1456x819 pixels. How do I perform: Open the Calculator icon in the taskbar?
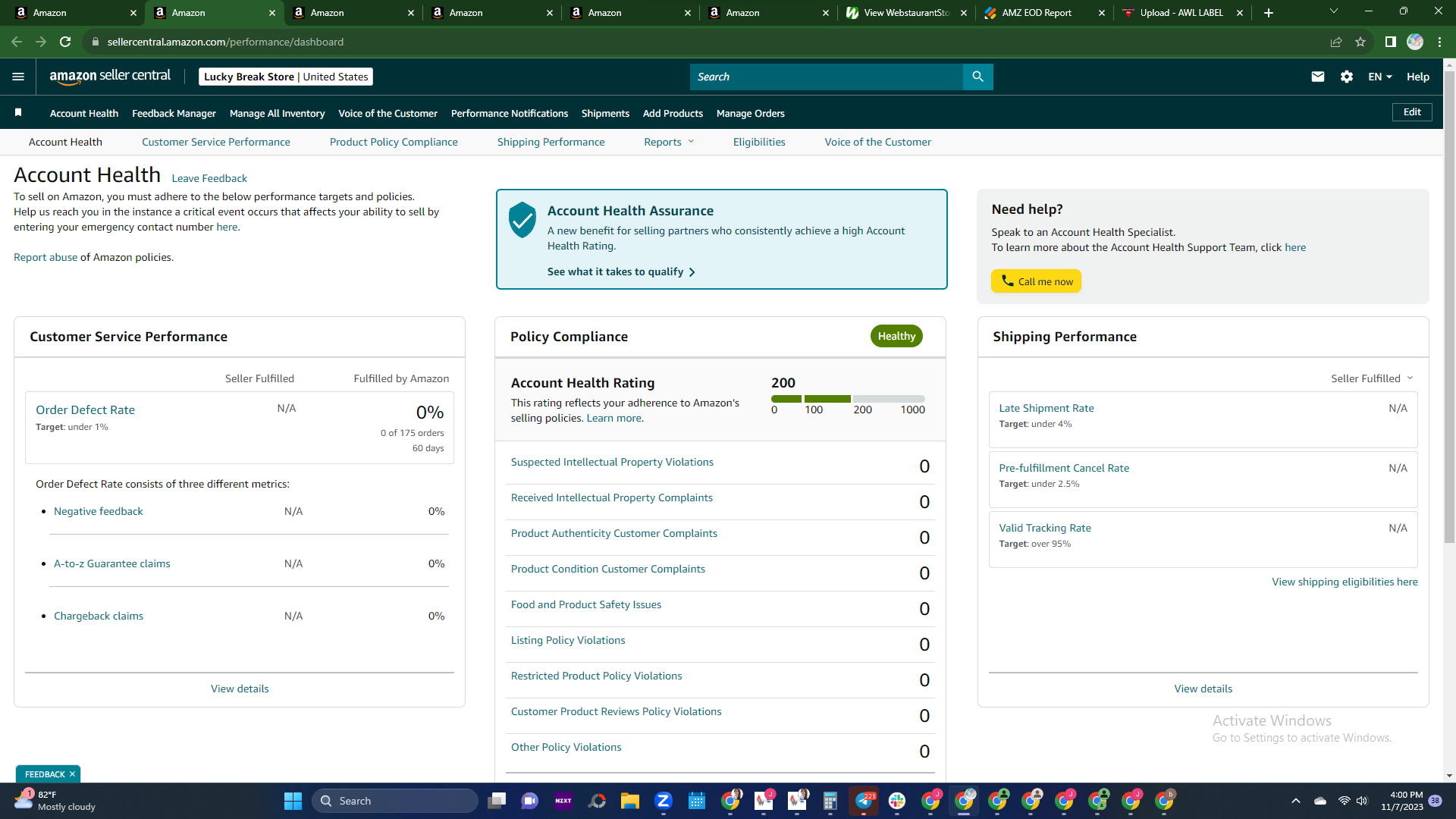830,801
